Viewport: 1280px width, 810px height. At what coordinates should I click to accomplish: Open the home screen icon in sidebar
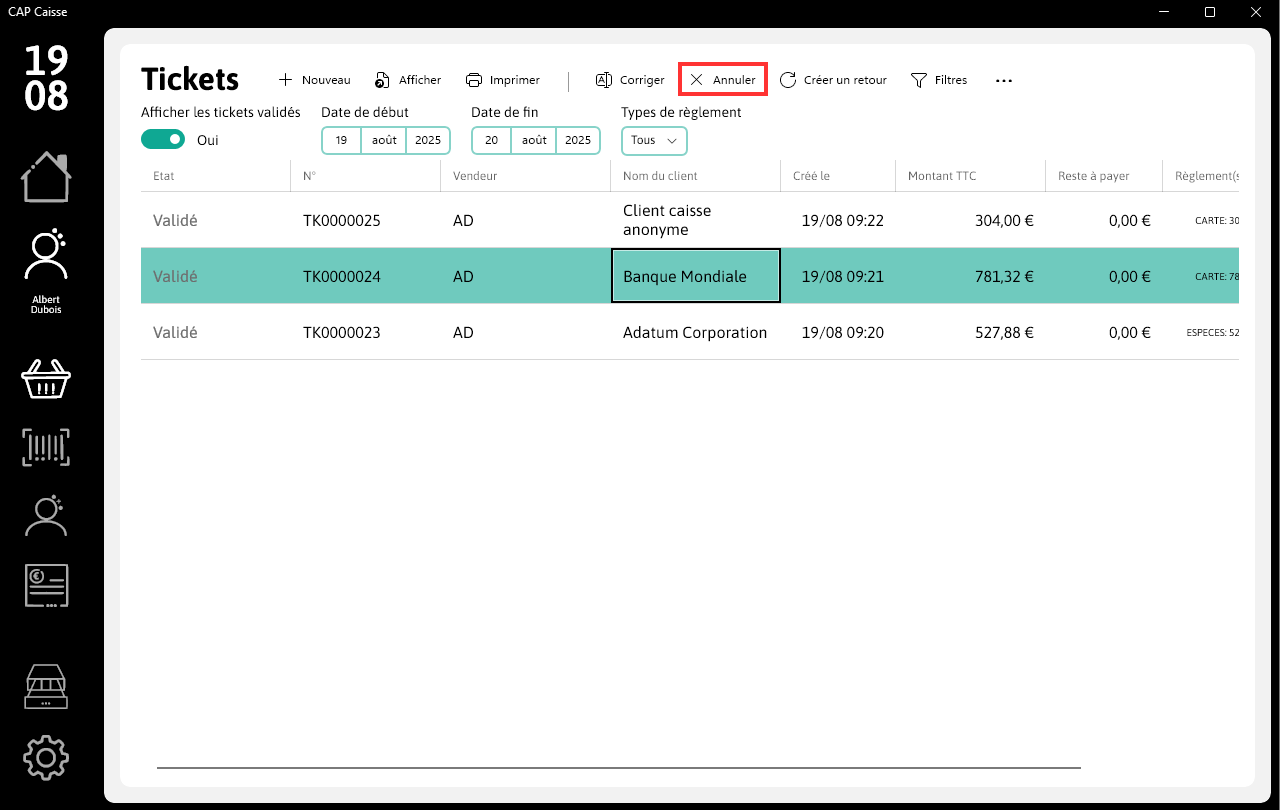pyautogui.click(x=46, y=177)
